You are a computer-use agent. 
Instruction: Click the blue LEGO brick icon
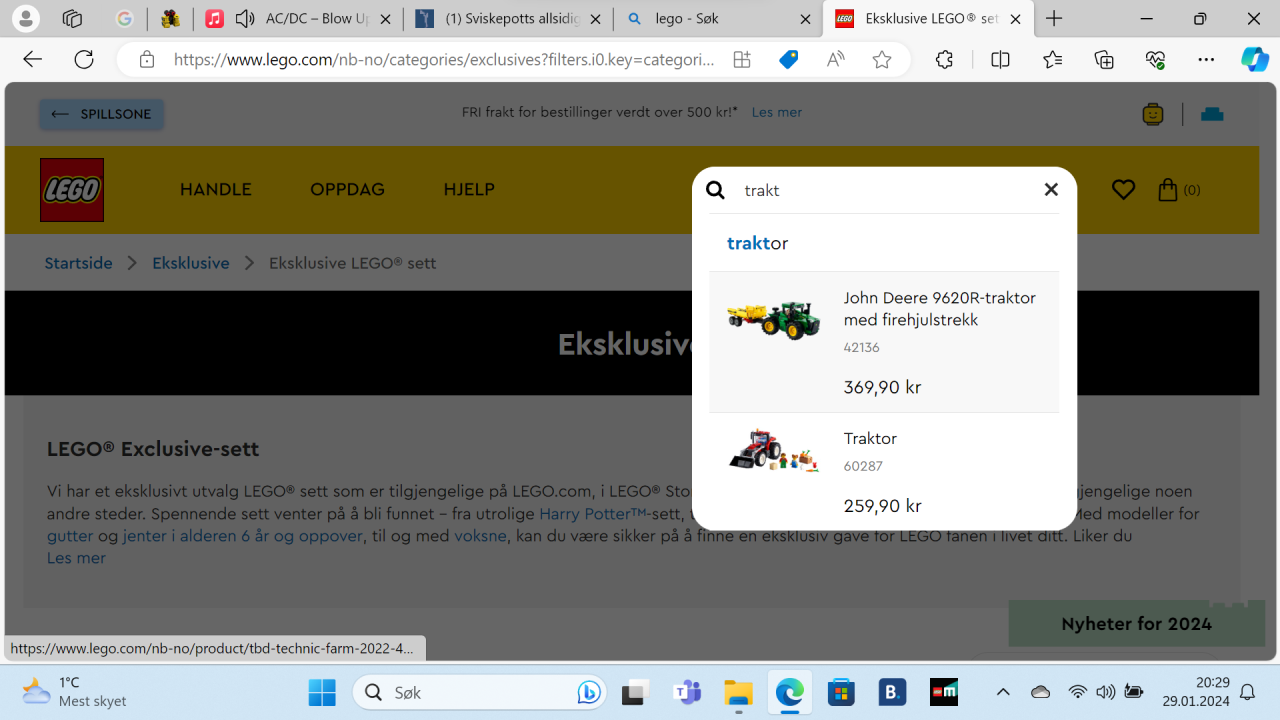1212,114
